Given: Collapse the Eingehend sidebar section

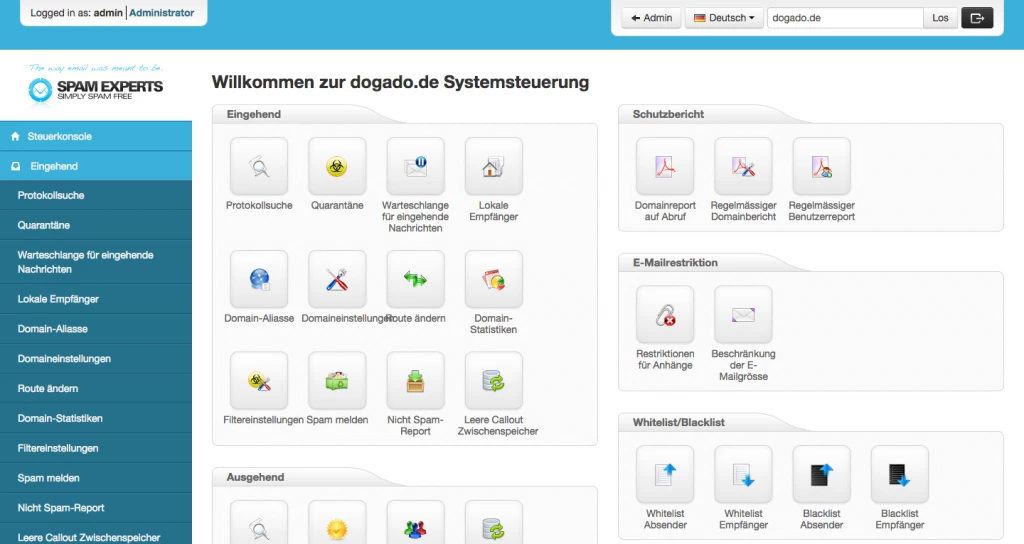Looking at the screenshot, I should [x=96, y=167].
